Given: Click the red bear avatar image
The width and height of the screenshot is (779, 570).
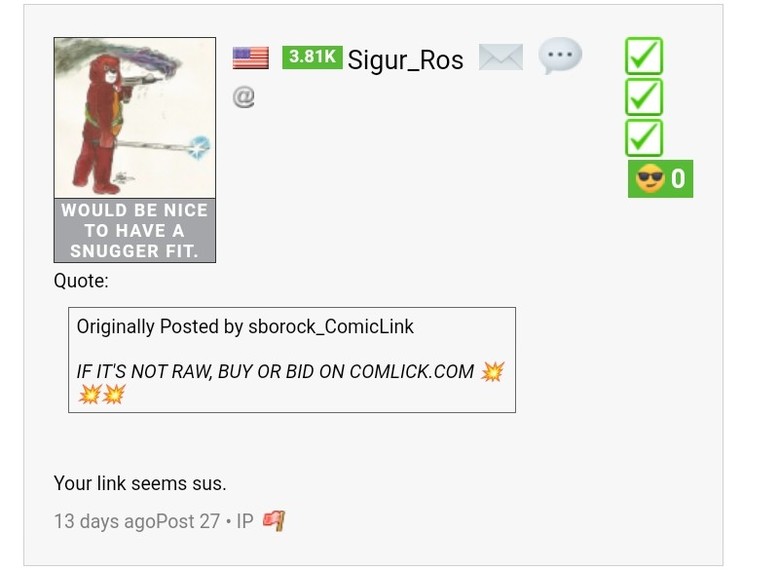Looking at the screenshot, I should click(x=135, y=118).
